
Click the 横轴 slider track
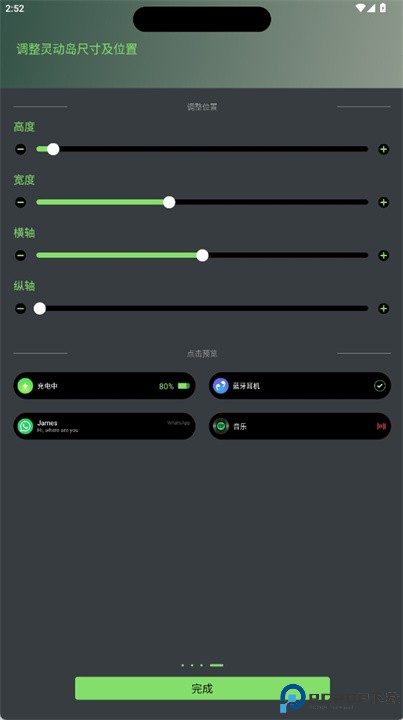point(202,255)
